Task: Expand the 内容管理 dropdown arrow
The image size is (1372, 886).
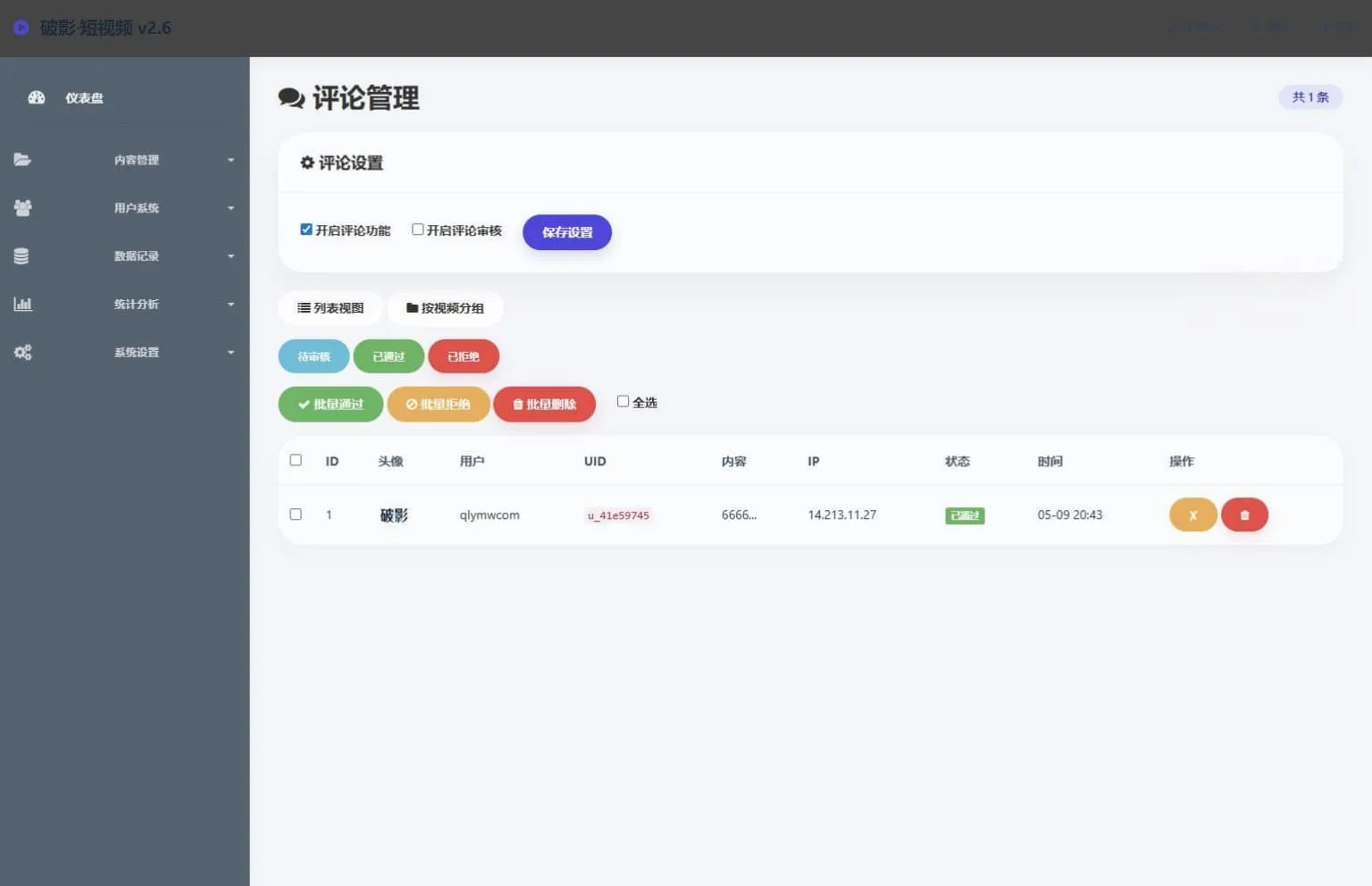Action: pyautogui.click(x=230, y=160)
